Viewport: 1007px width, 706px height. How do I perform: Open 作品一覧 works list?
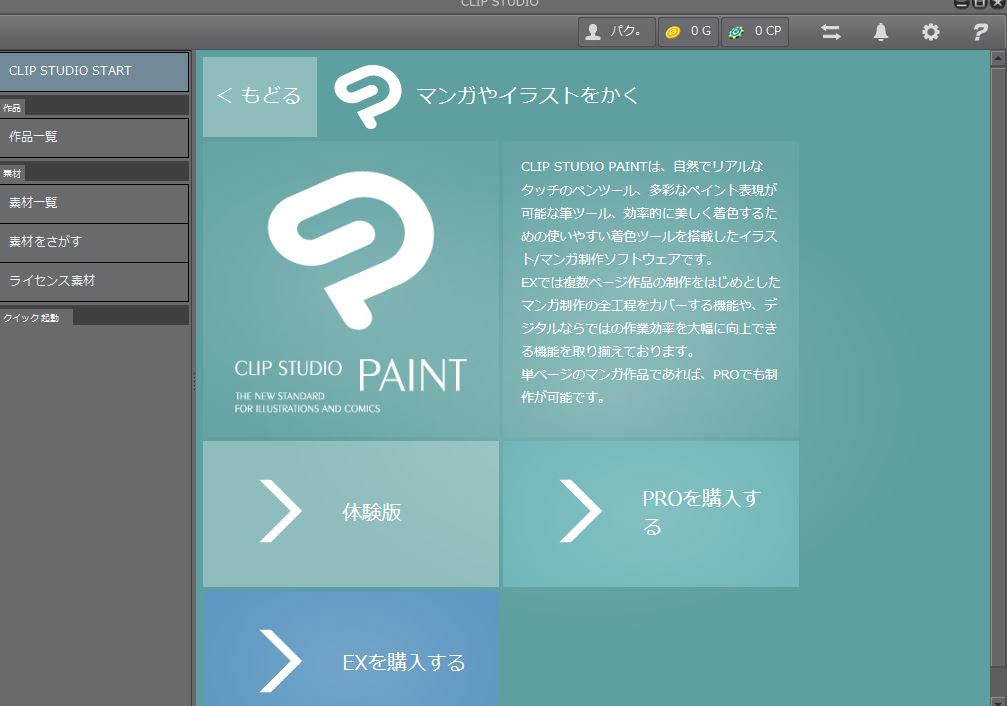[94, 137]
